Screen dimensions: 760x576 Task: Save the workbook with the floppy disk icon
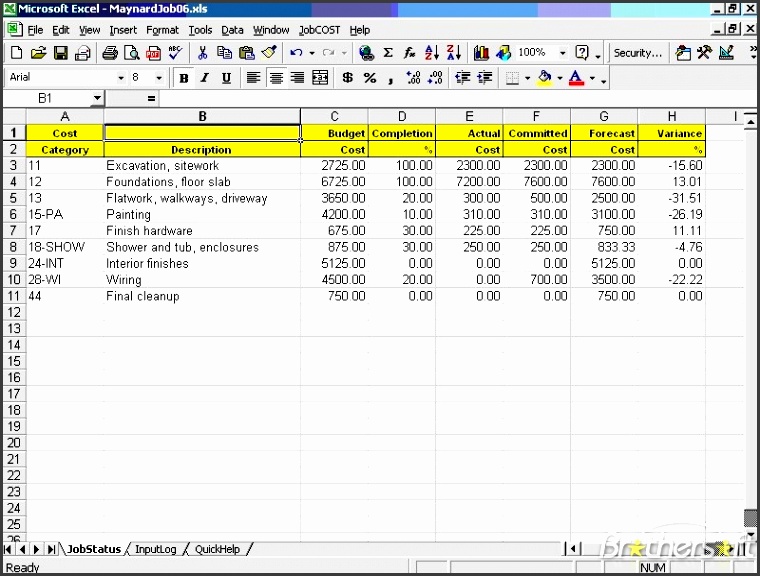(61, 53)
